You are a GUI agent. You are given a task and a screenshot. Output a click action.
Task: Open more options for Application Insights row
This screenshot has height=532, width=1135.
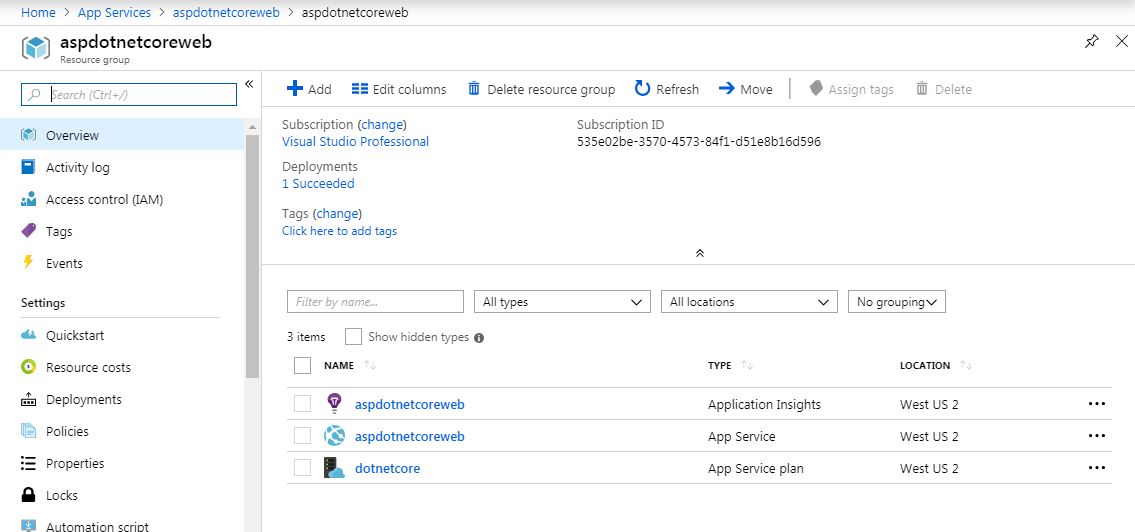tap(1097, 404)
